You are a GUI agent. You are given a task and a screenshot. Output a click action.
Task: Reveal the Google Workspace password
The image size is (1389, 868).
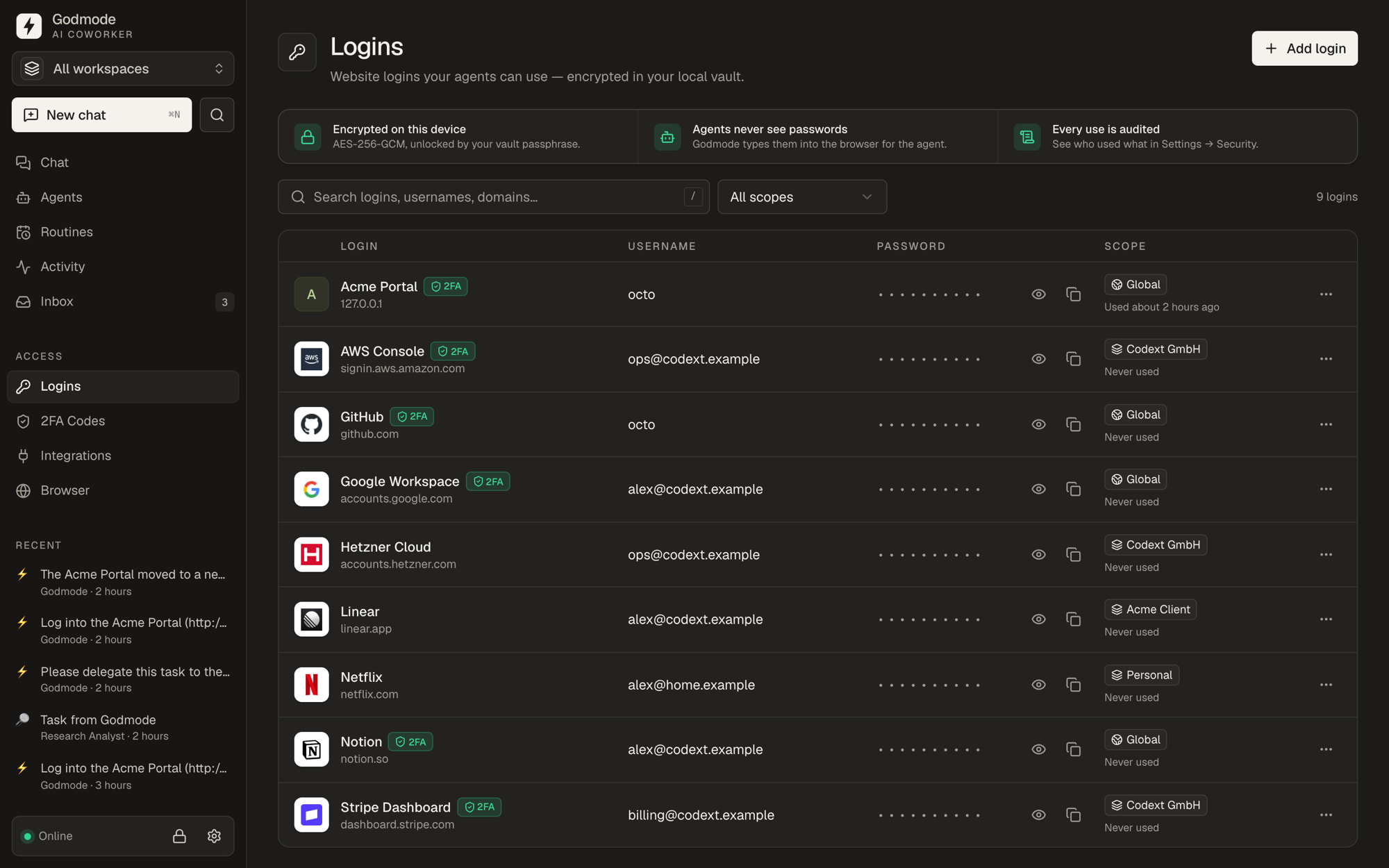pos(1038,489)
